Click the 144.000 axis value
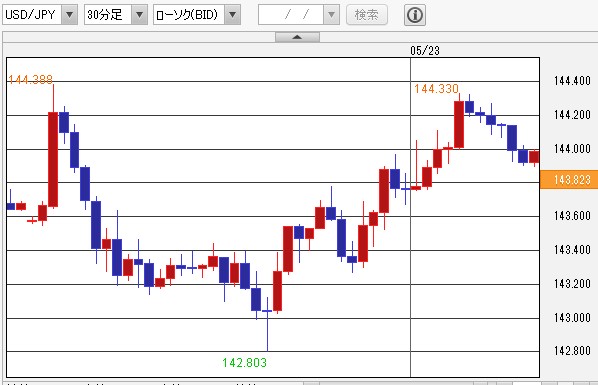 (x=572, y=148)
